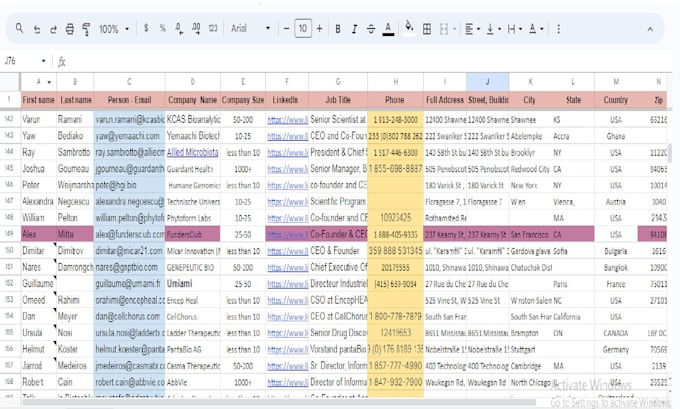Select row 1 header
680x409 pixels.
10,100
